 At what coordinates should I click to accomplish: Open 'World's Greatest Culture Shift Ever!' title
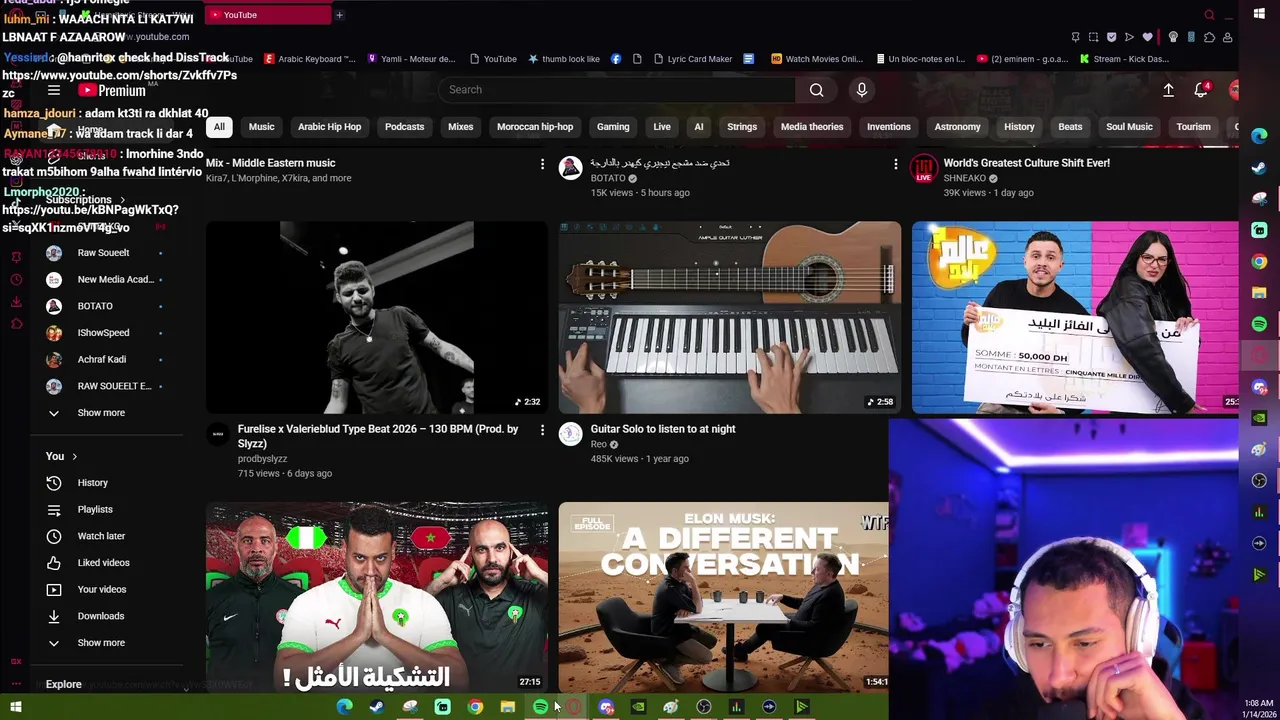pos(1027,163)
